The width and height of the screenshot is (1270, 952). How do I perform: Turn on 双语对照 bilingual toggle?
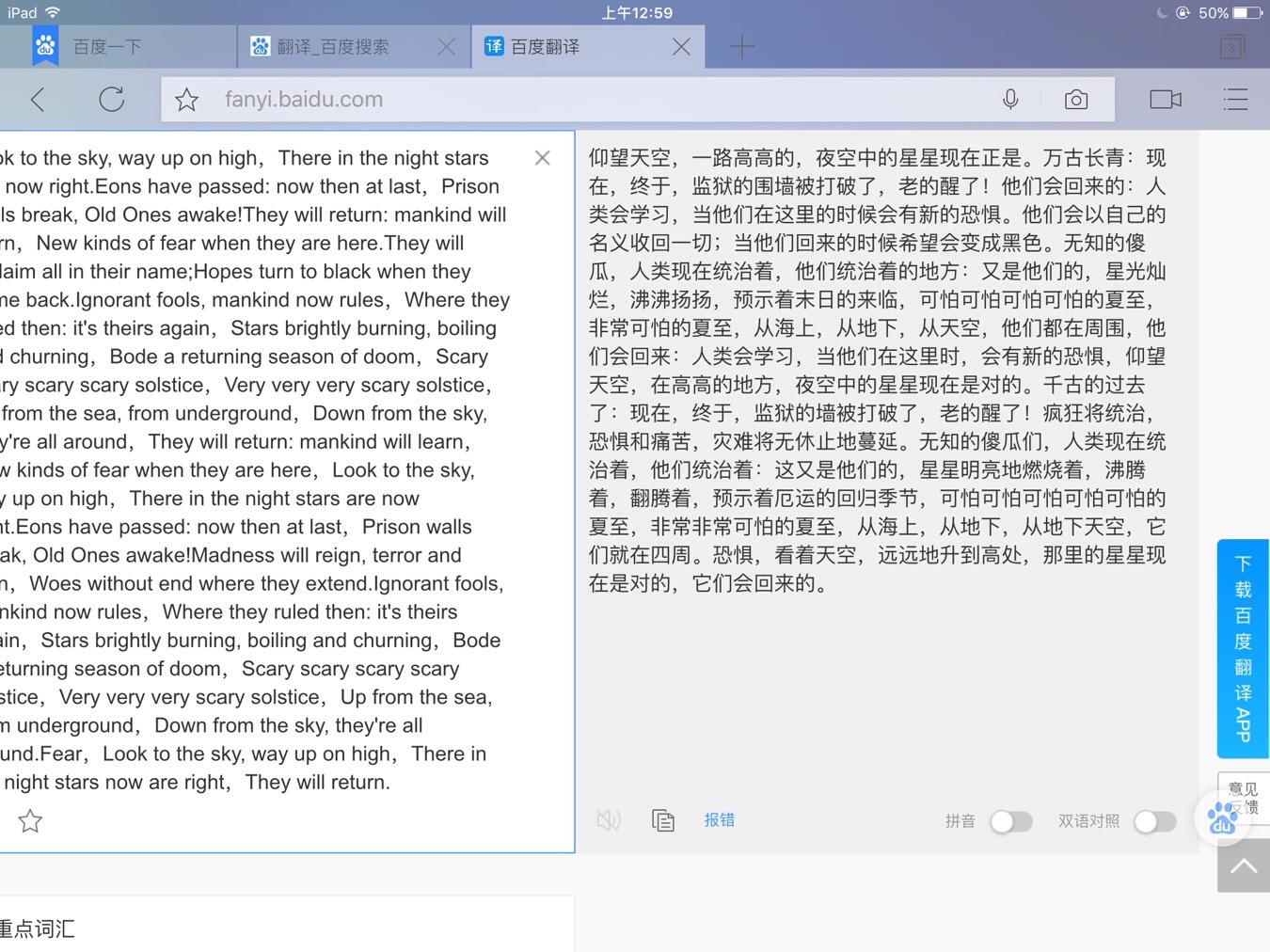click(x=1154, y=821)
